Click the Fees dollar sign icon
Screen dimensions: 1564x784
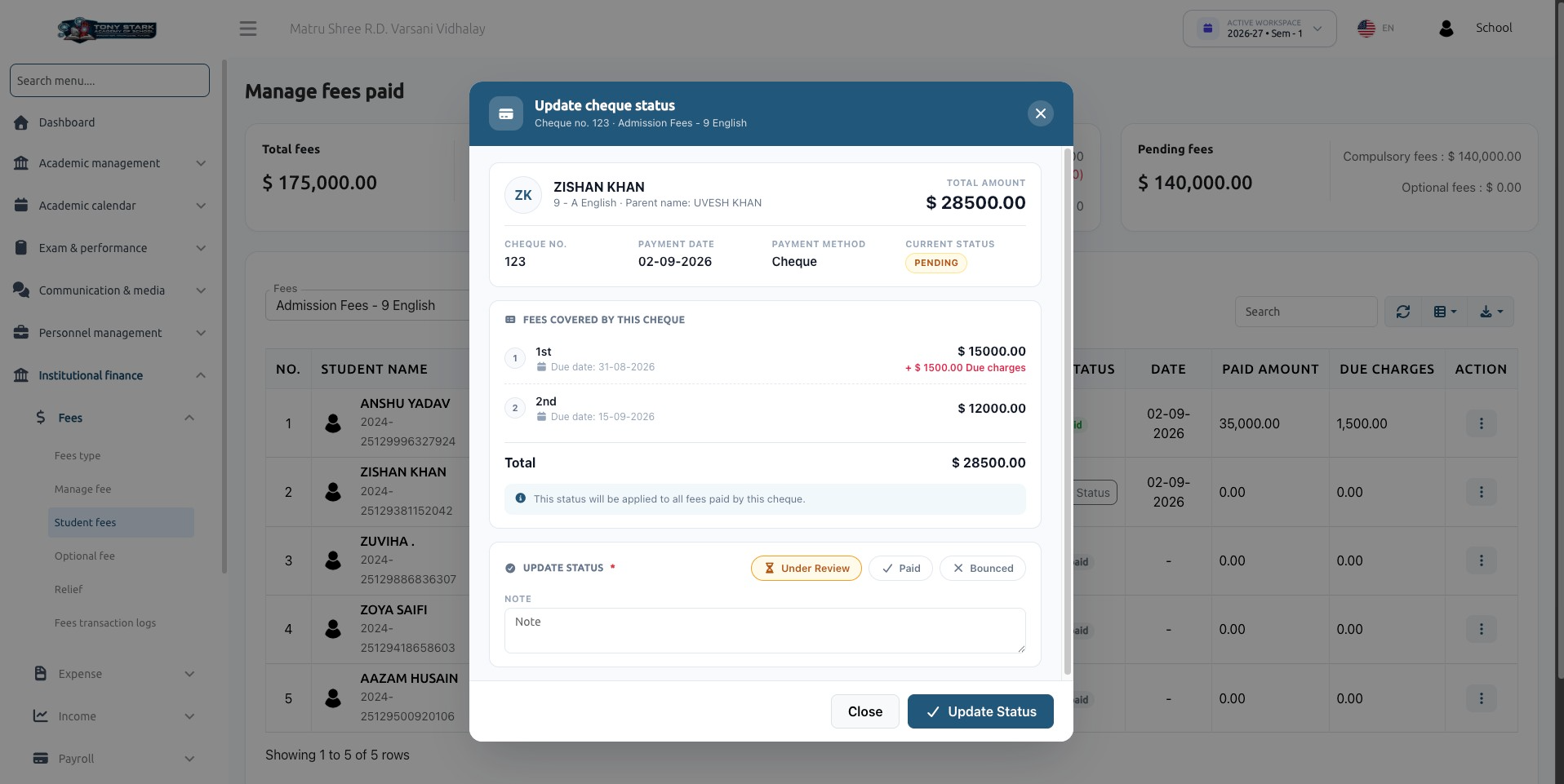[41, 417]
